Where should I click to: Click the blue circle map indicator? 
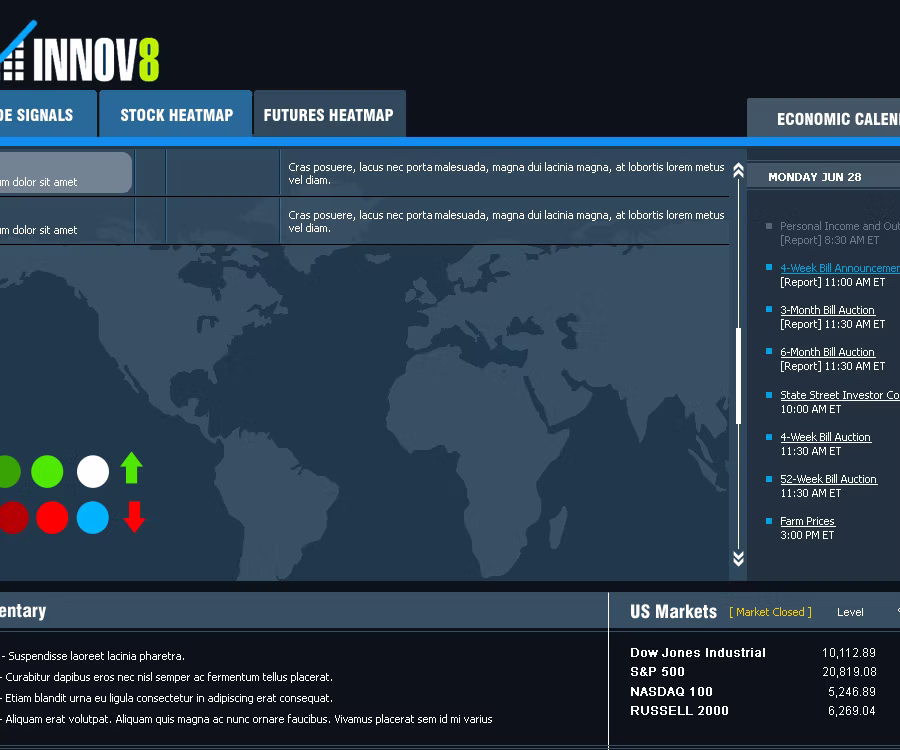tap(93, 518)
